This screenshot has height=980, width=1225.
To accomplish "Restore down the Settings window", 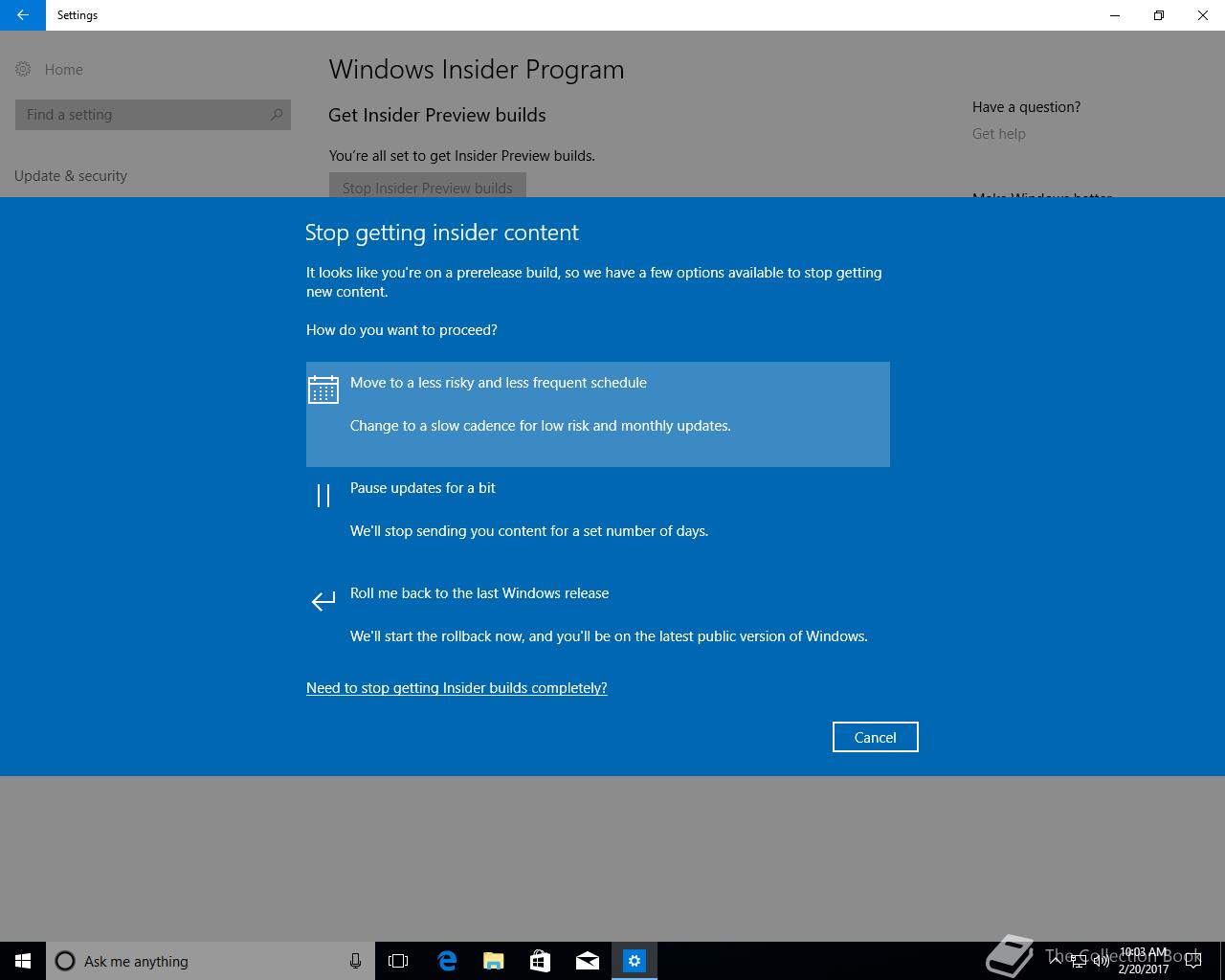I will tap(1159, 15).
